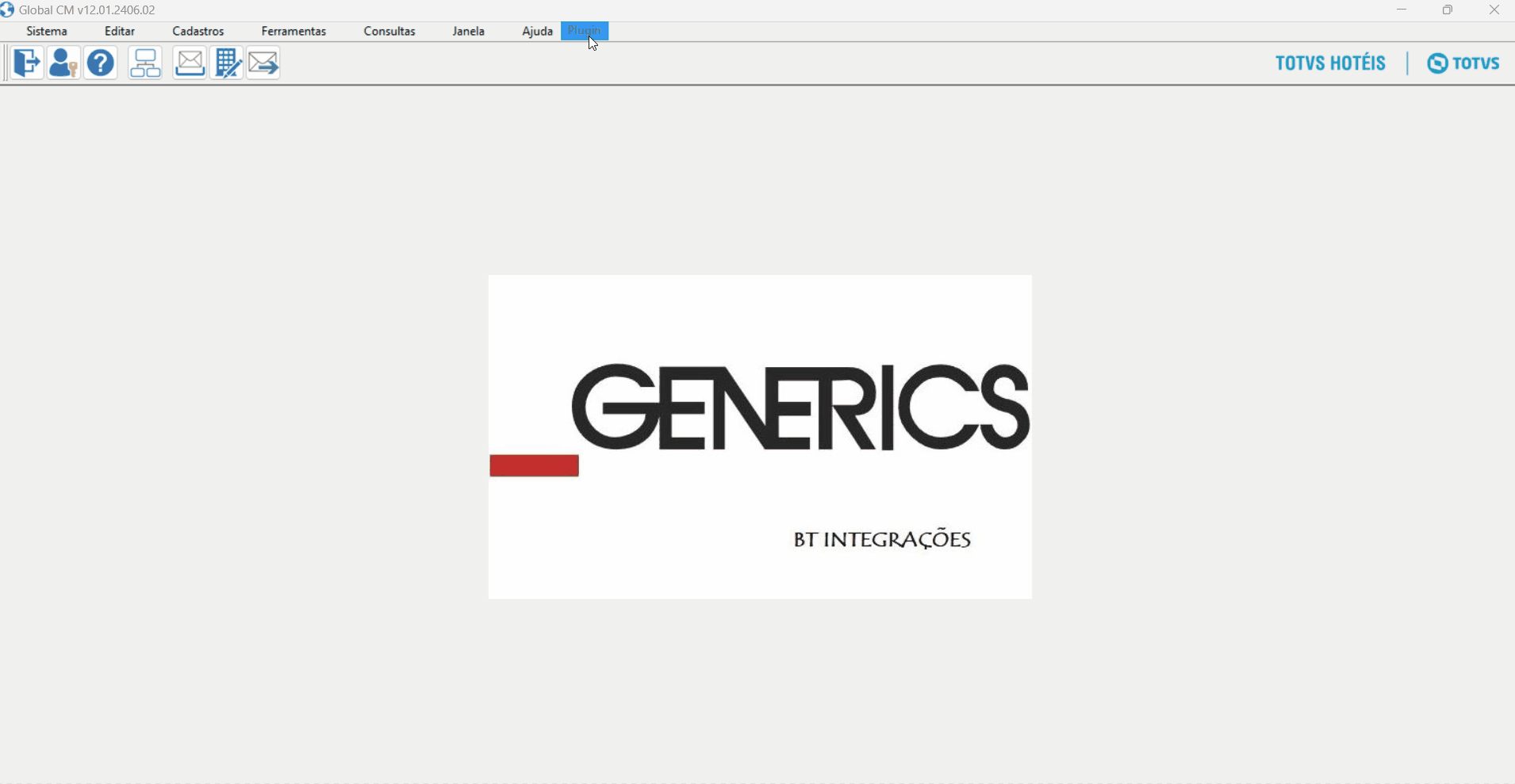The width and height of the screenshot is (1515, 784).
Task: Open the highlighted Plugin menu
Action: point(585,31)
